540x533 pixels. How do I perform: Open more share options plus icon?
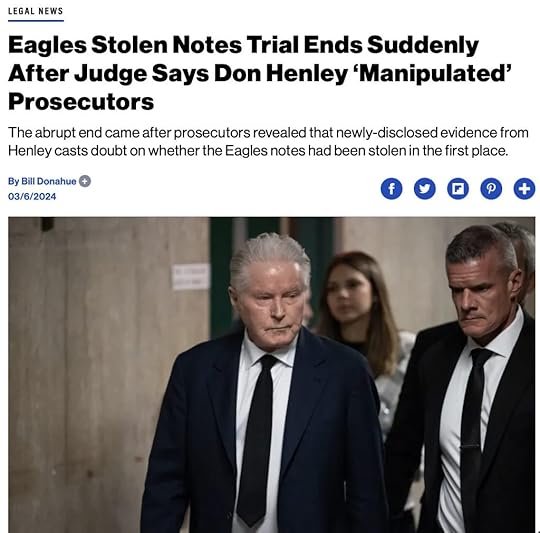524,189
